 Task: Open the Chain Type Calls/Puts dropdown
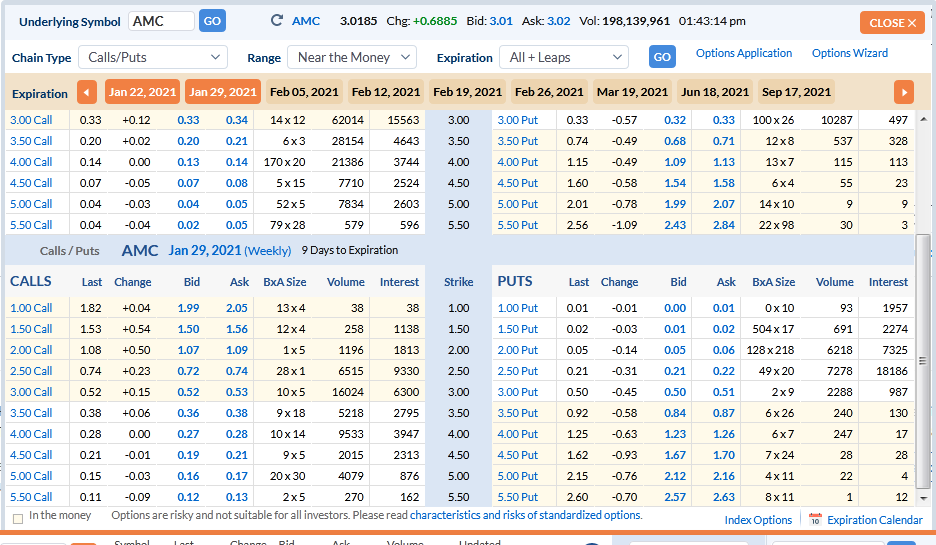(153, 58)
